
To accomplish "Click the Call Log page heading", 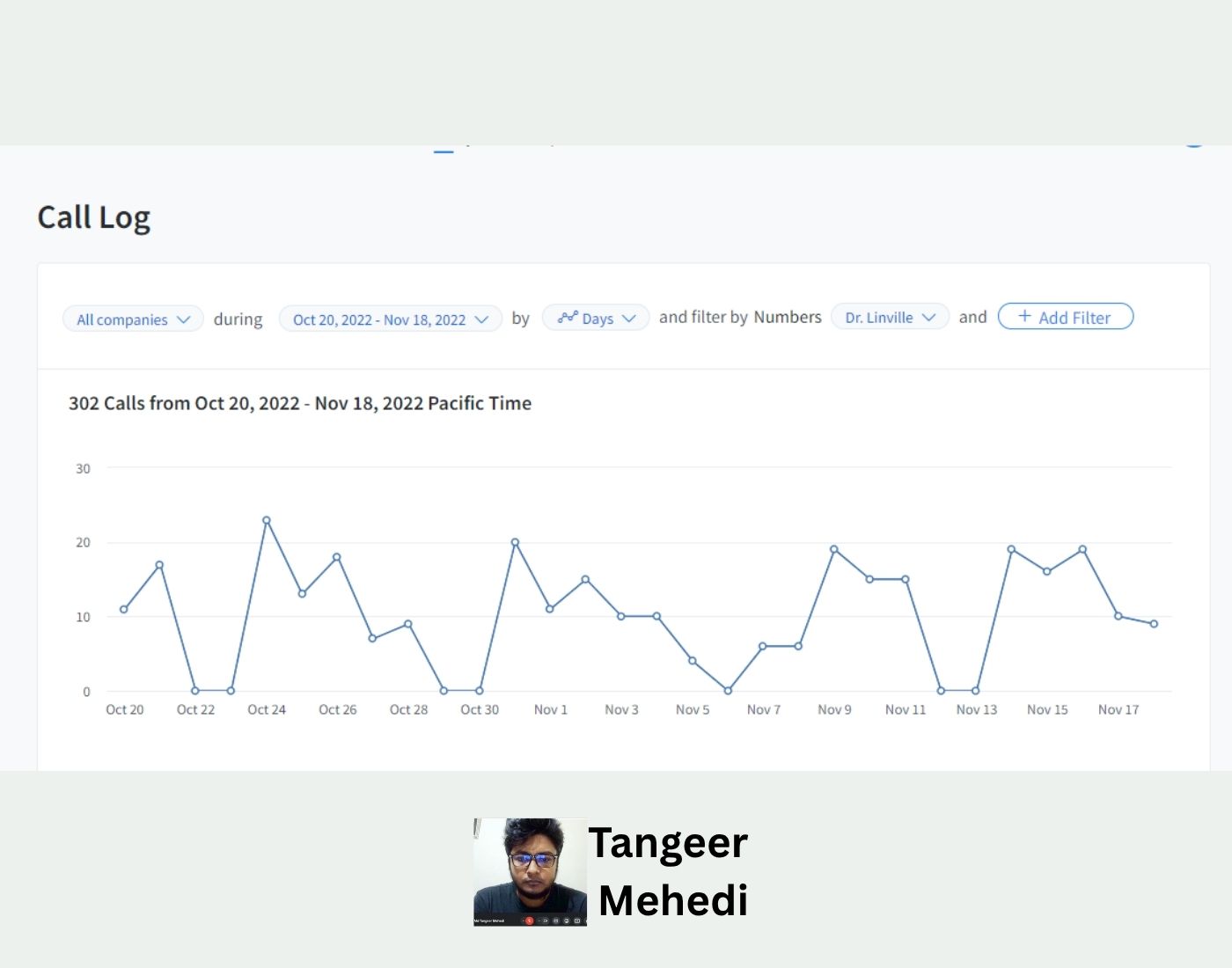I will coord(94,217).
